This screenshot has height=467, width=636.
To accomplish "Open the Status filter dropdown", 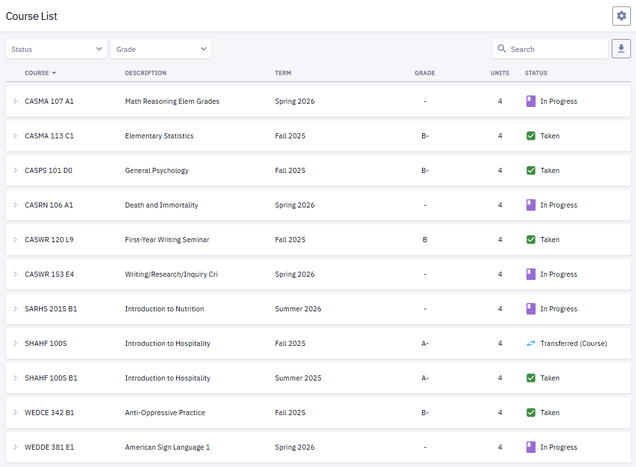I will click(56, 49).
